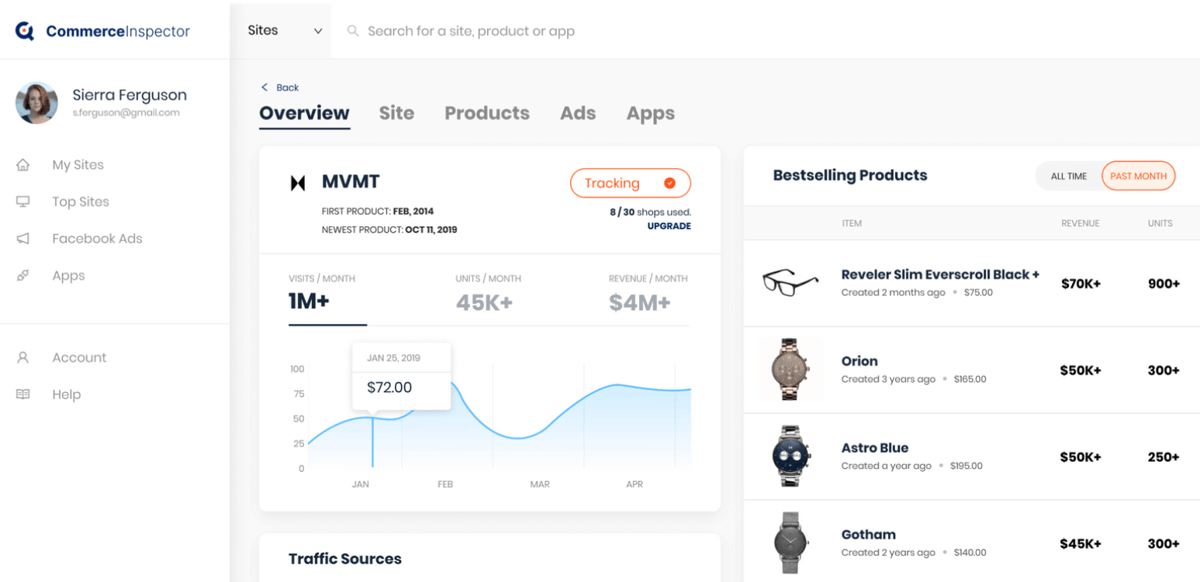Open Facebook Ads sidebar item
The width and height of the screenshot is (1200, 582).
(x=97, y=239)
